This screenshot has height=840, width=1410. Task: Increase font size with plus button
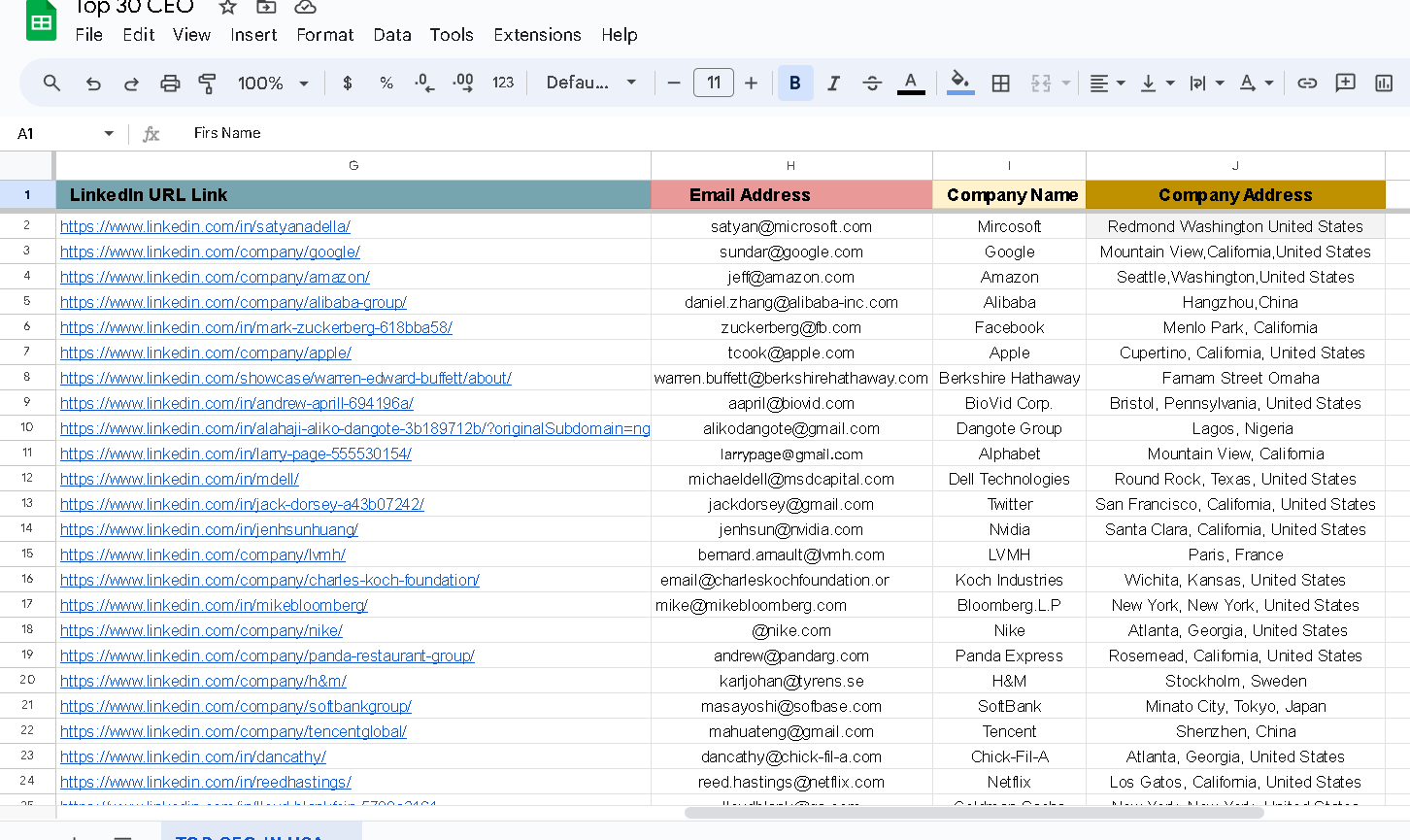click(x=751, y=84)
